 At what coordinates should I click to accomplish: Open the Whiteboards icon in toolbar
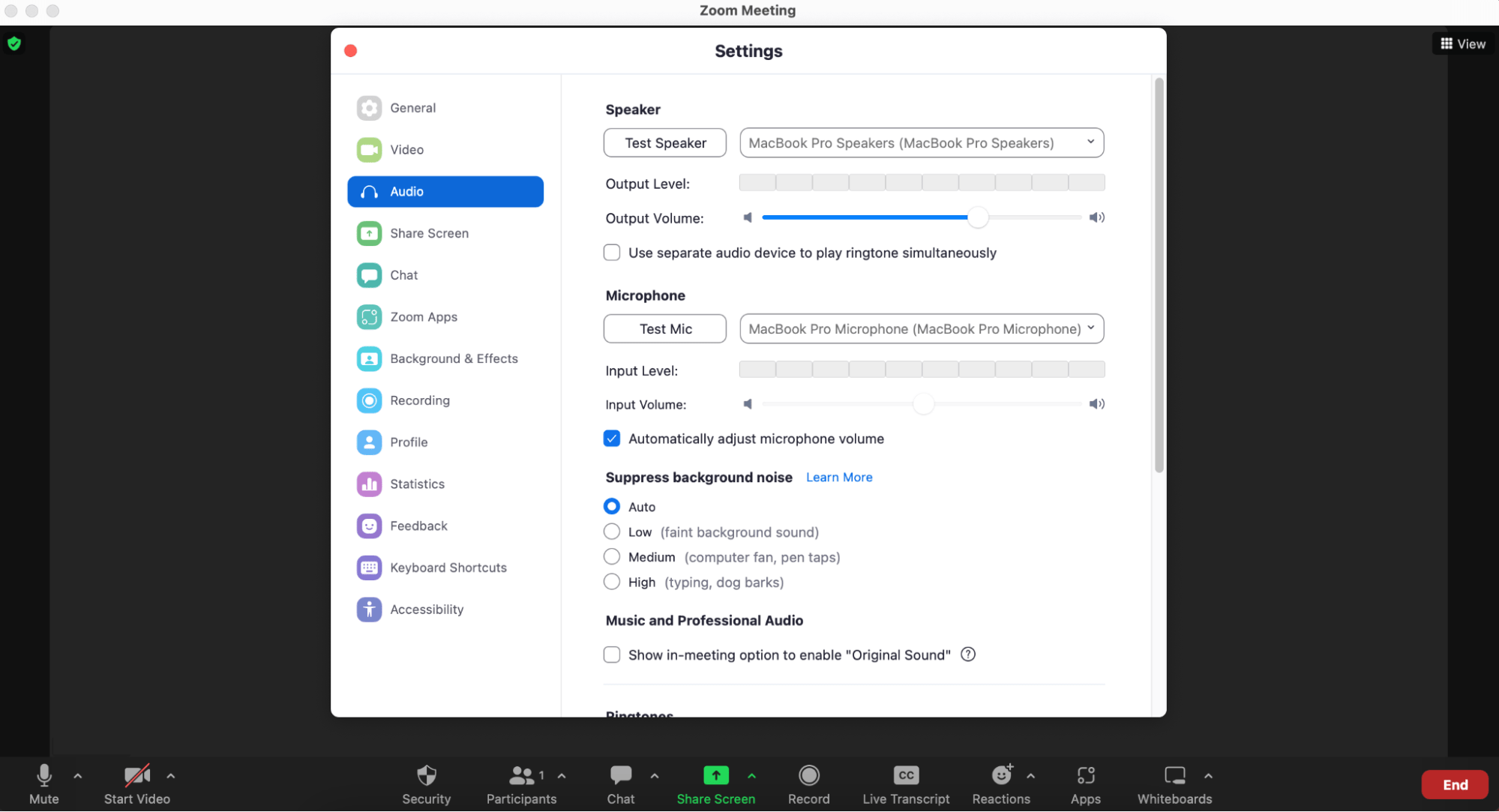tap(1174, 775)
